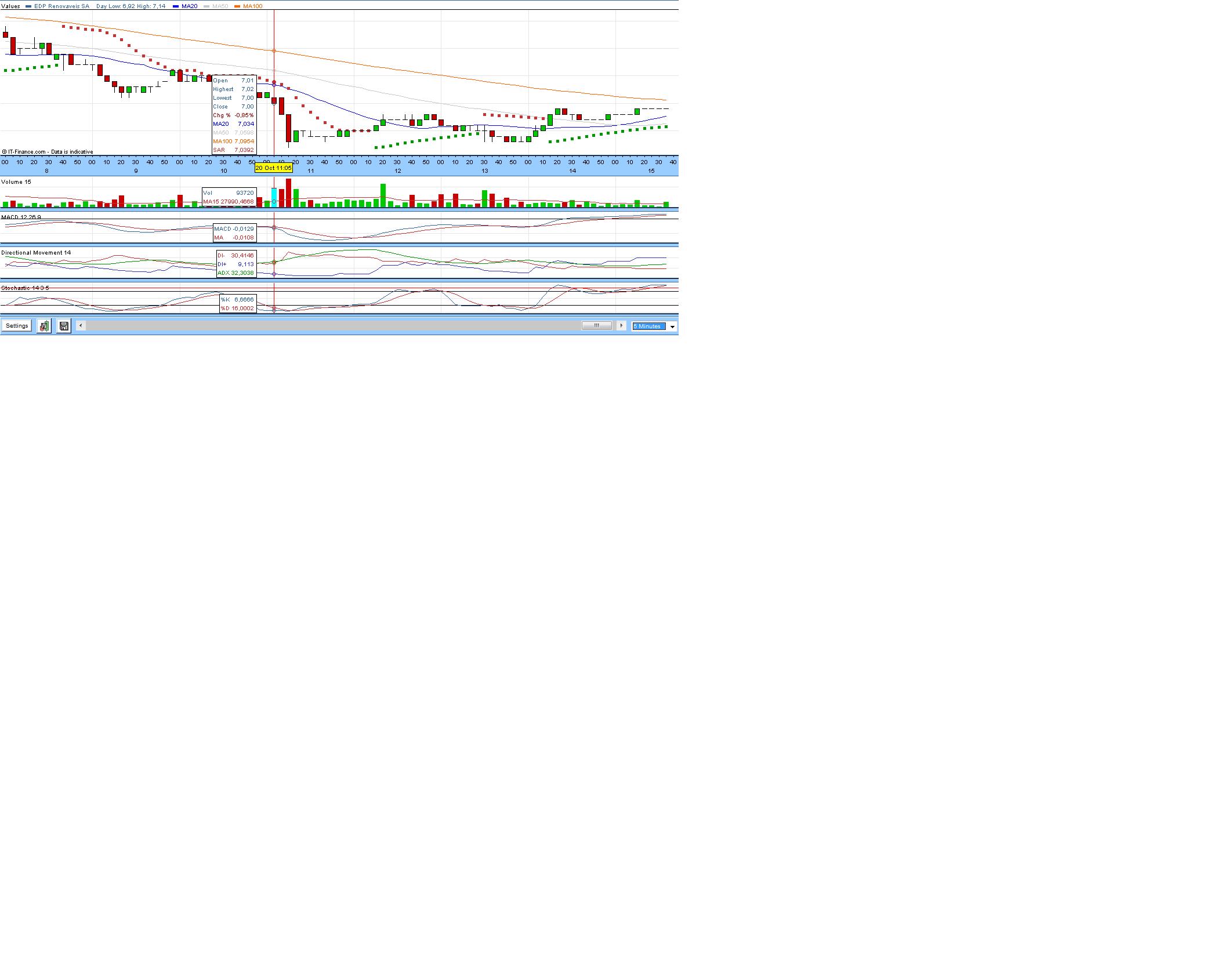Click the SAR 7,0392 tooltip value
Image resolution: width=1225 pixels, height=980 pixels.
(233, 150)
